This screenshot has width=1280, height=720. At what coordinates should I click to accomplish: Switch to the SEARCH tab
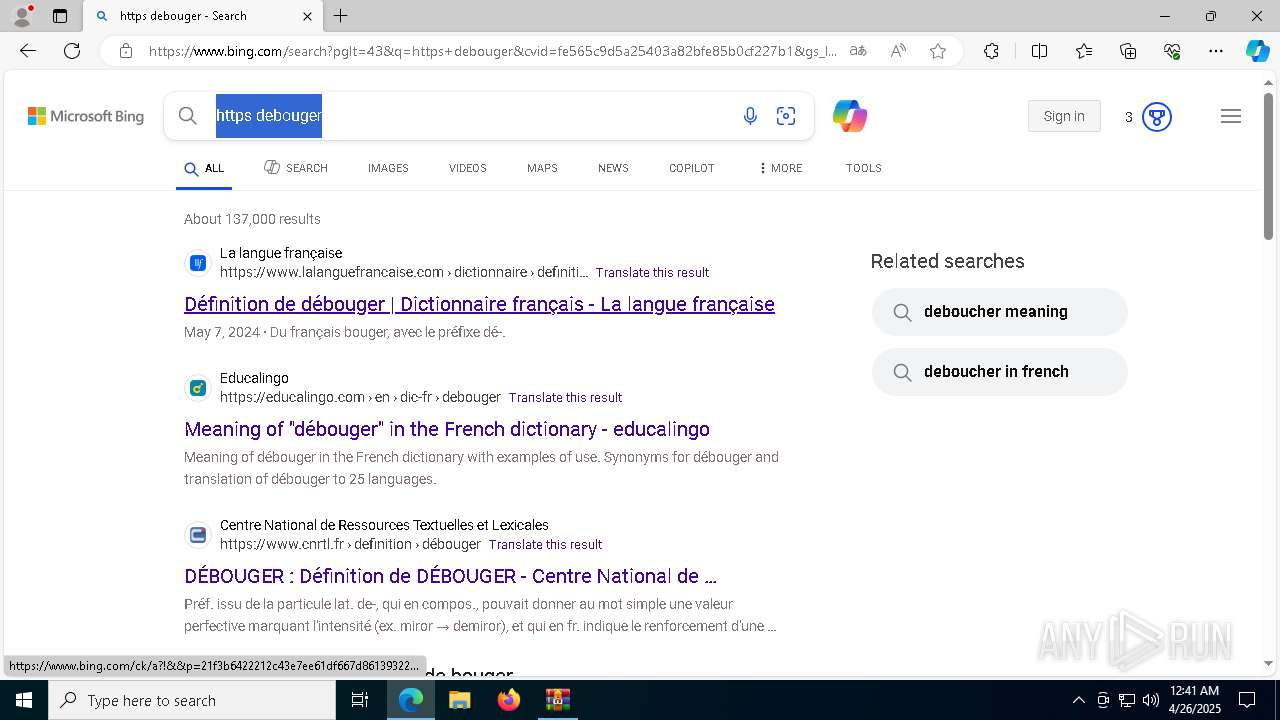pos(296,168)
